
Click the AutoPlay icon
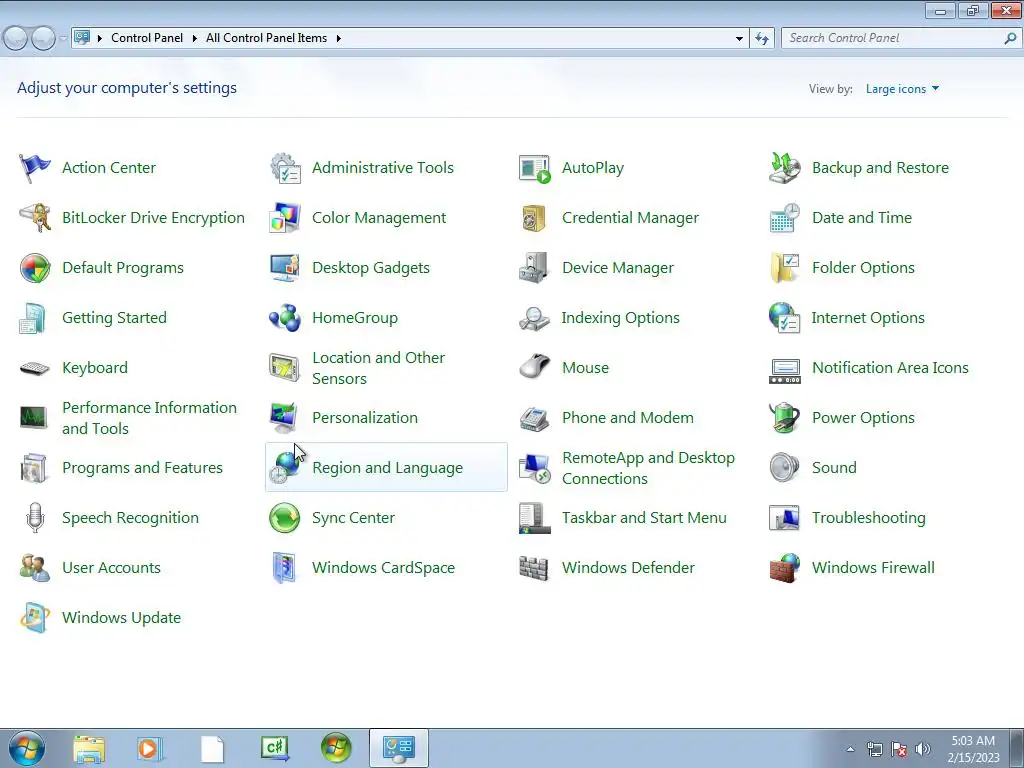coord(535,168)
